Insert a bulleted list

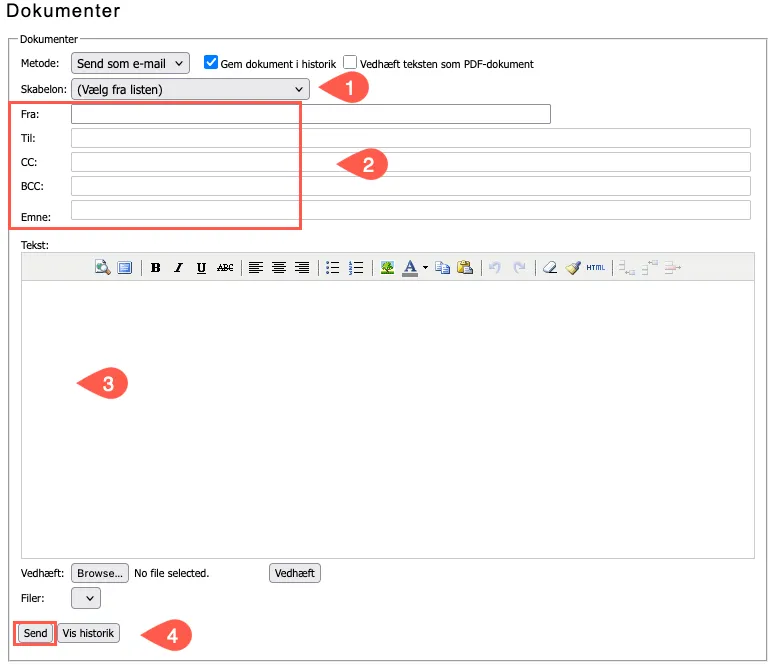click(333, 268)
